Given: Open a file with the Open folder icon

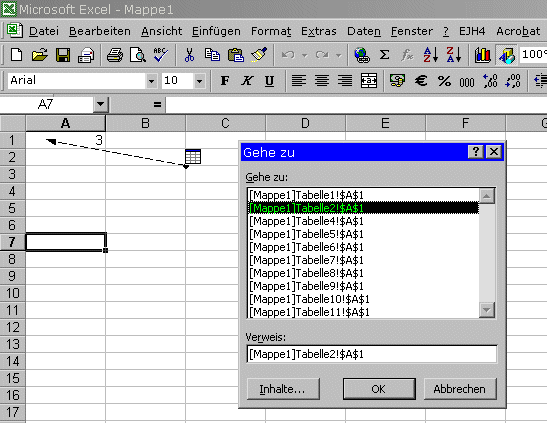Looking at the screenshot, I should coord(39,55).
